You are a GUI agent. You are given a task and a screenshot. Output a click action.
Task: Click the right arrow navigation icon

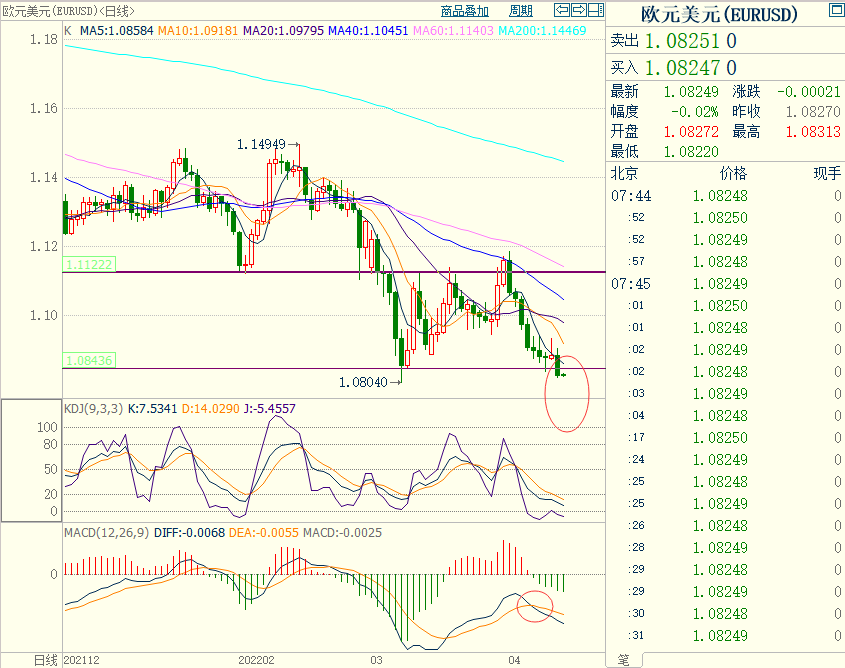[x=579, y=10]
